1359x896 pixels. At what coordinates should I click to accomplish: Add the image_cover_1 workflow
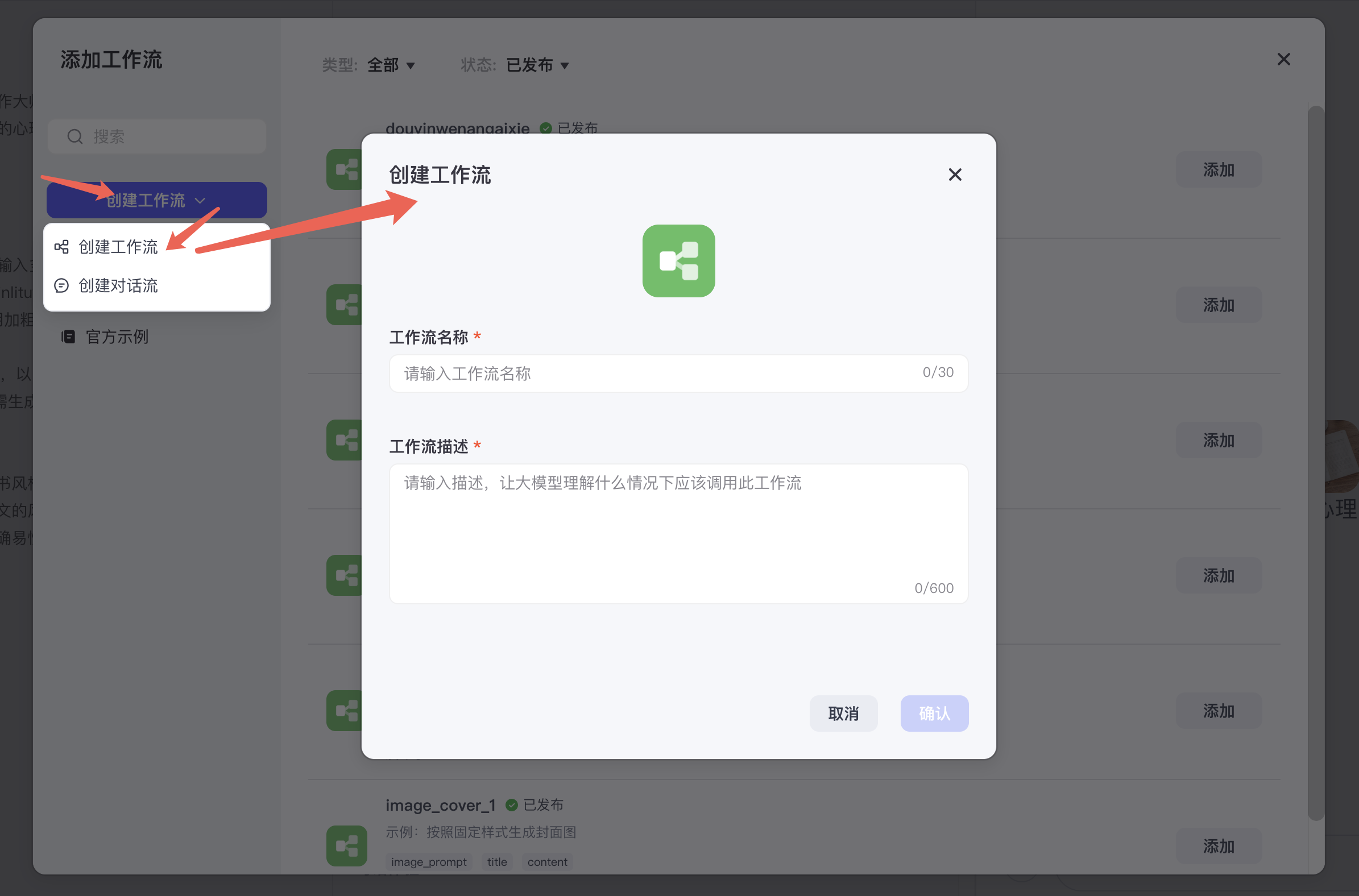tap(1218, 845)
